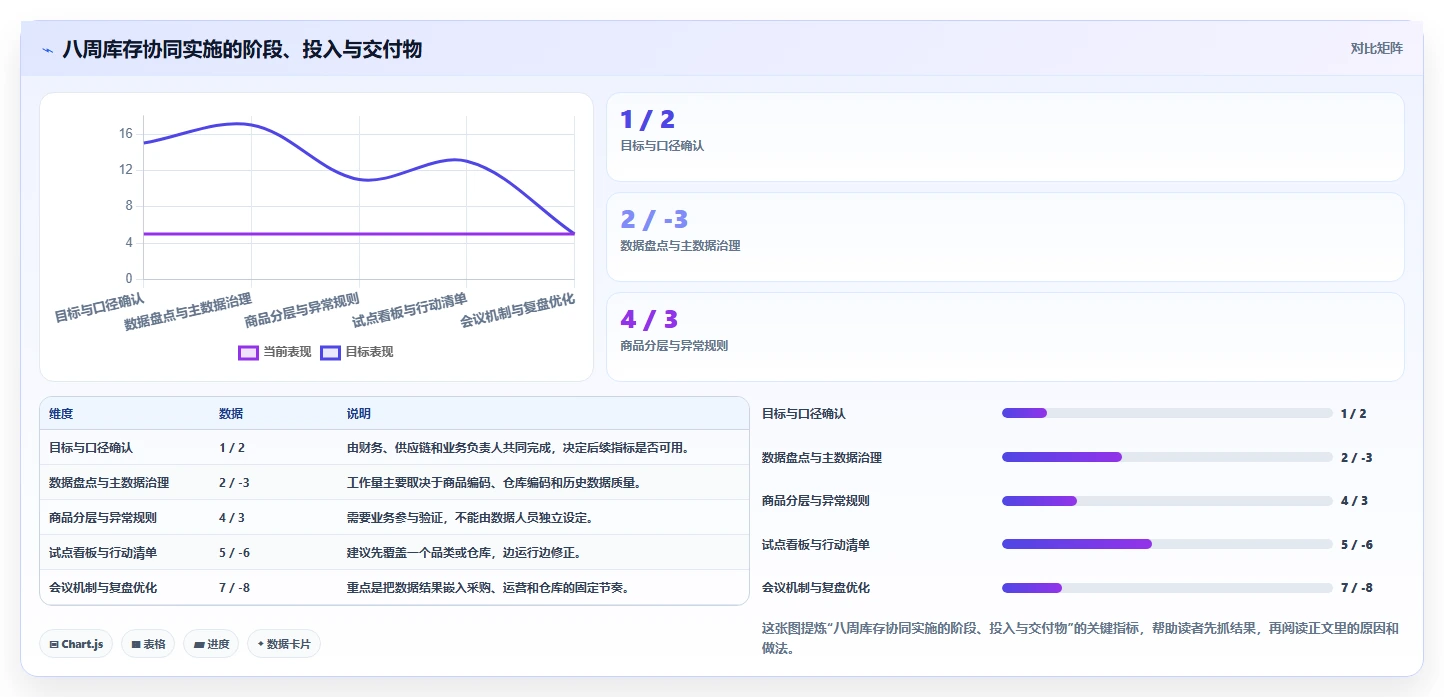
Task: Click the progress bar for 数据盘点与主数据治理
Action: (1167, 457)
